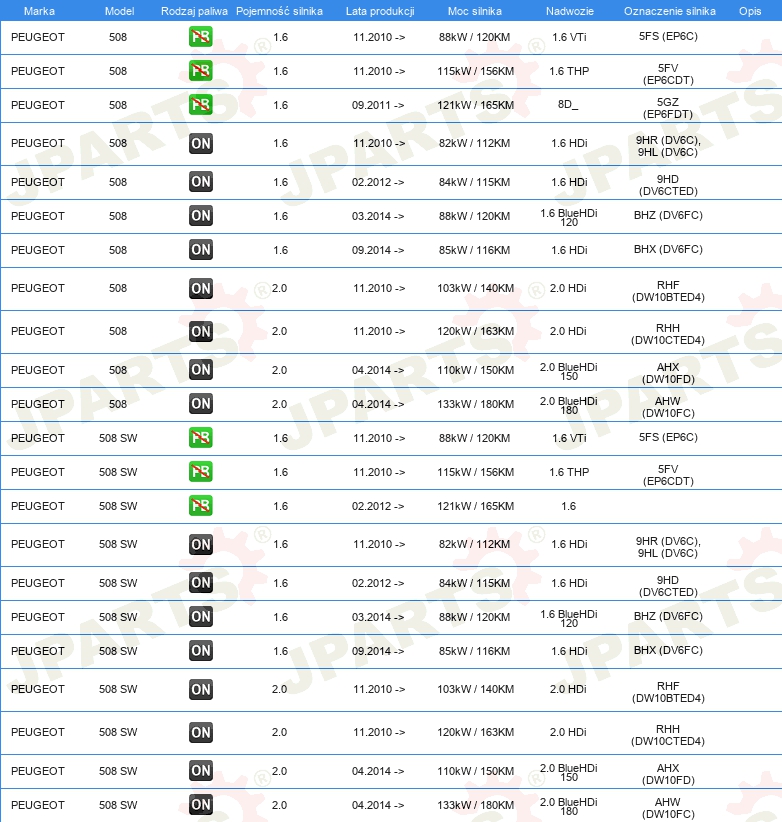Viewport: 782px width, 822px height.
Task: Select the 115kW / 156KM cell in the 508 row
Action: (x=475, y=71)
